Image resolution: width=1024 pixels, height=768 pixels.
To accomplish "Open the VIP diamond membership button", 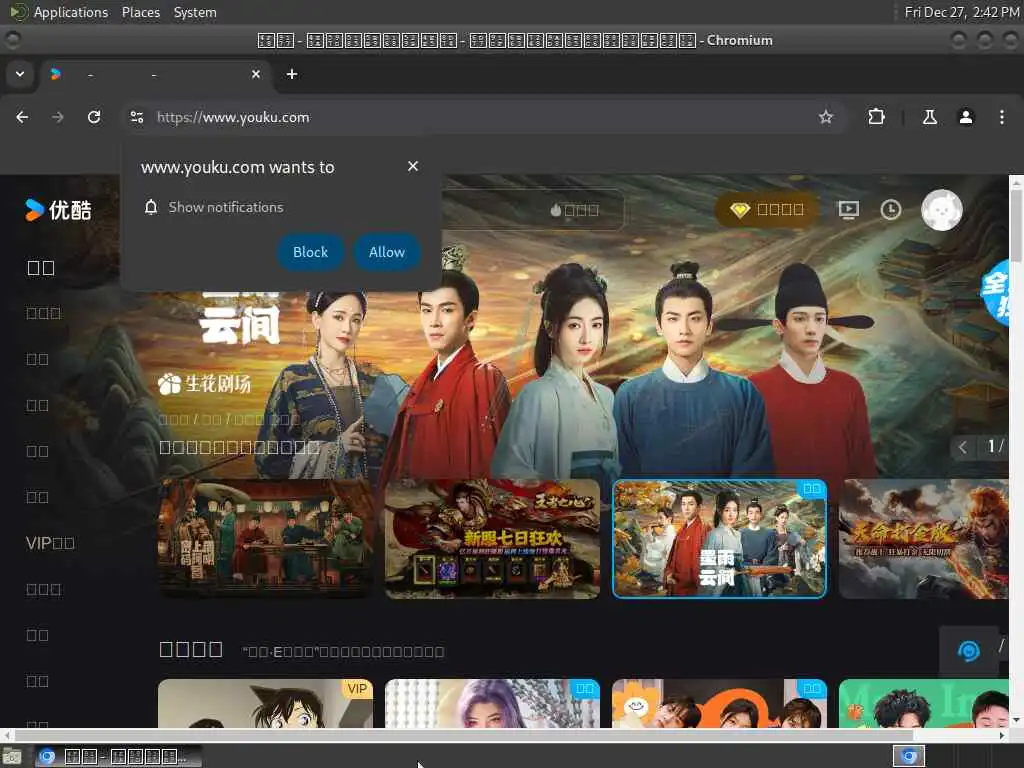I will (767, 210).
